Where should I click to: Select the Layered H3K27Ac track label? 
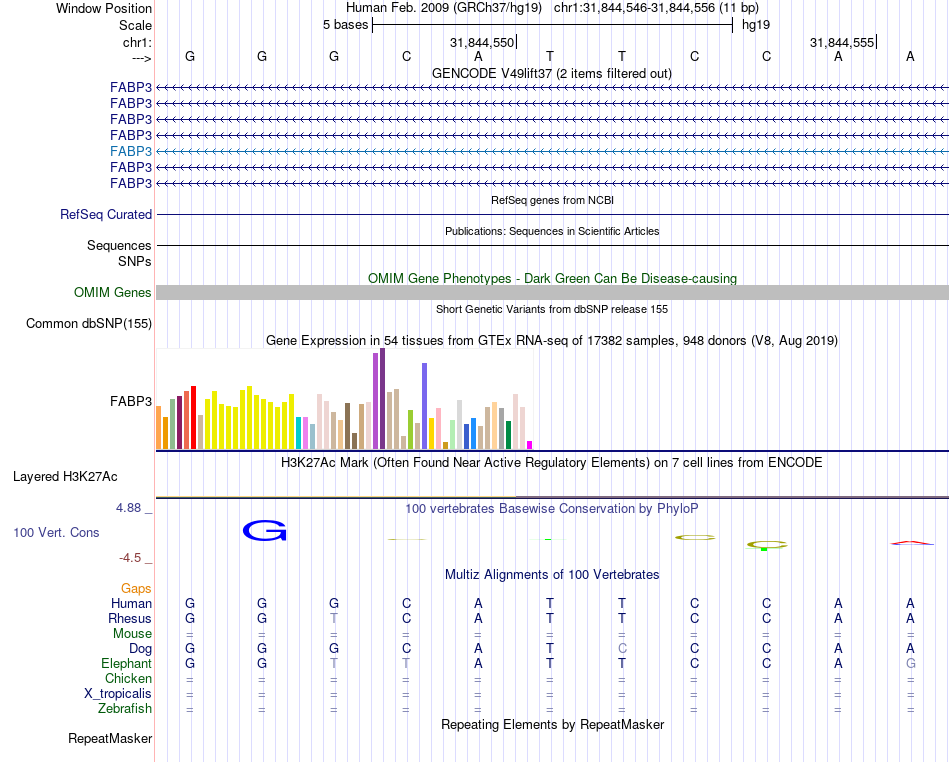tap(65, 477)
